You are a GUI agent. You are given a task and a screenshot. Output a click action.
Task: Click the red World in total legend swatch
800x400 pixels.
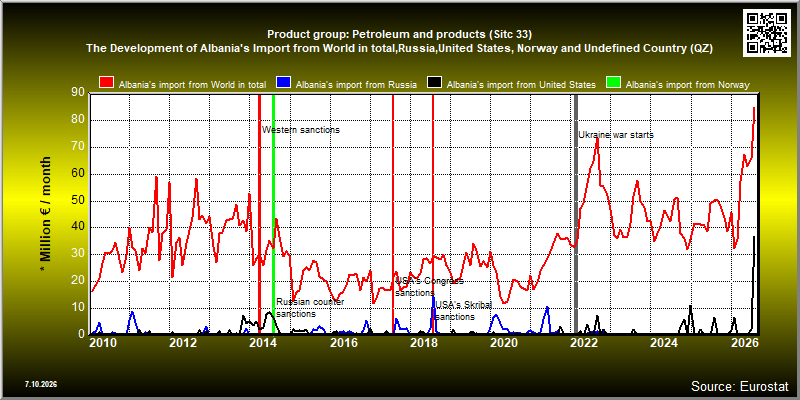coord(107,83)
